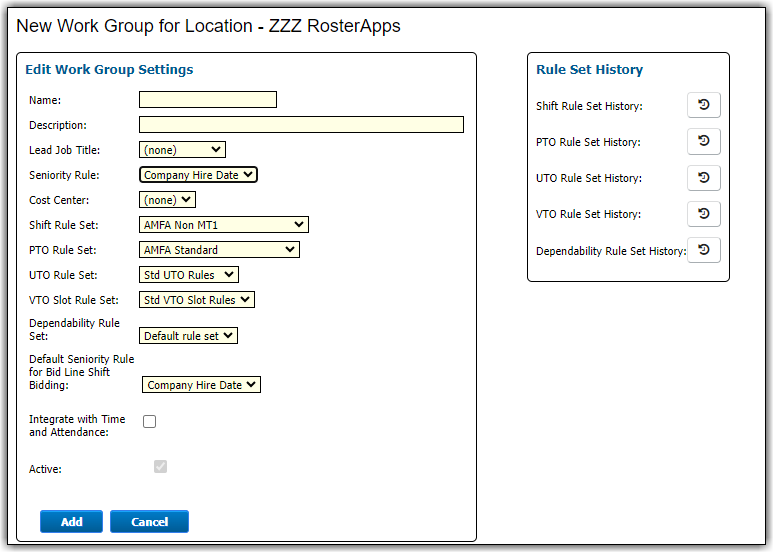The height and width of the screenshot is (553, 774).
Task: Expand the Seniority Rule dropdown
Action: click(198, 175)
